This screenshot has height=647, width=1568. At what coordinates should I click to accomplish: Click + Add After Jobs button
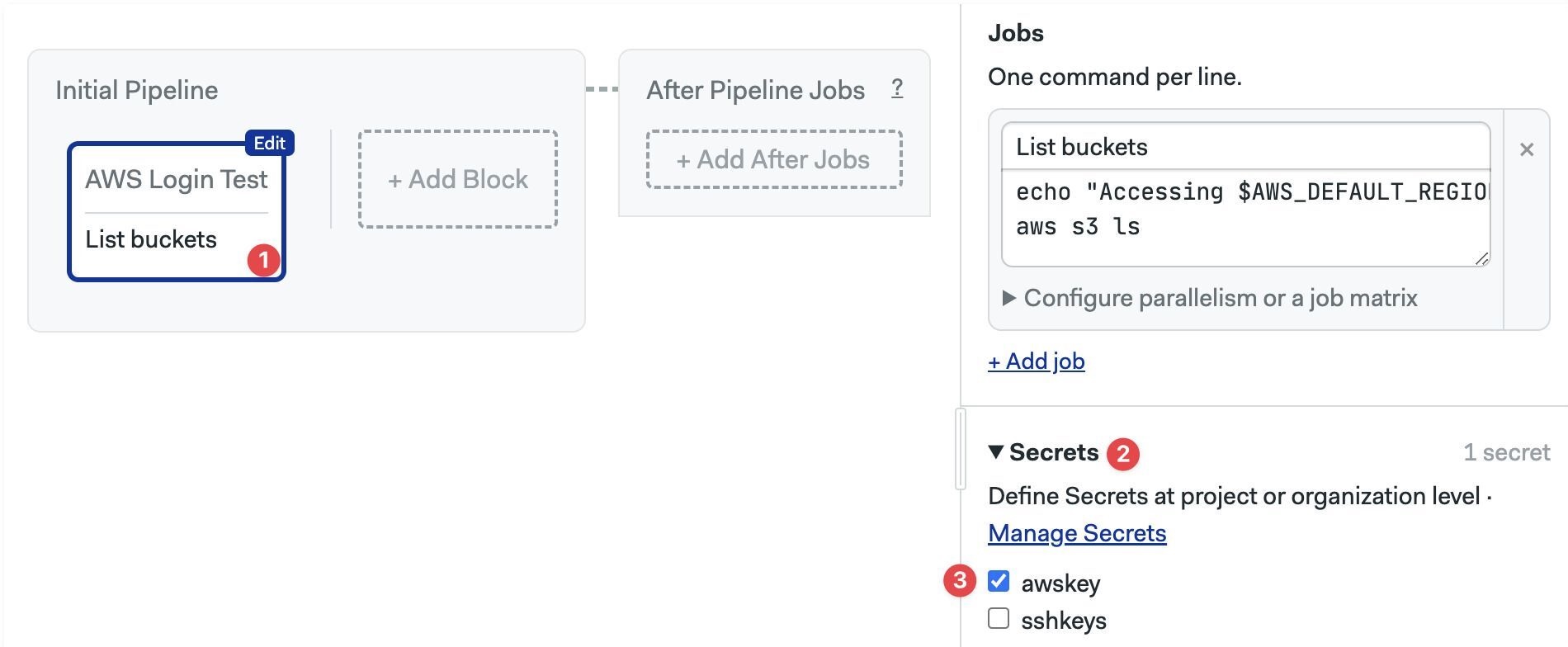pyautogui.click(x=774, y=159)
